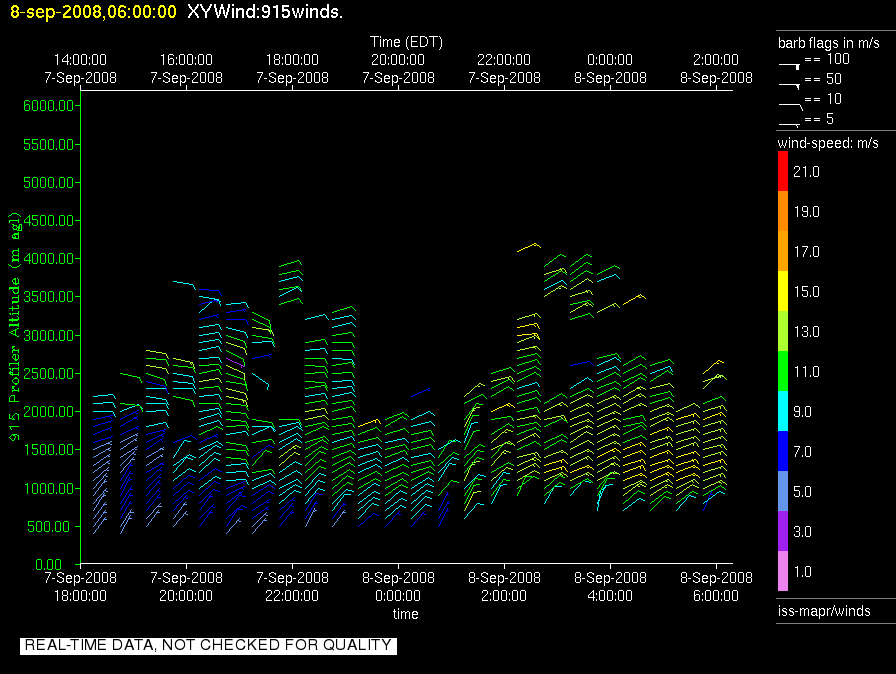Click the top axis 18:00:00 7-Sep-2008 label

(x=292, y=69)
